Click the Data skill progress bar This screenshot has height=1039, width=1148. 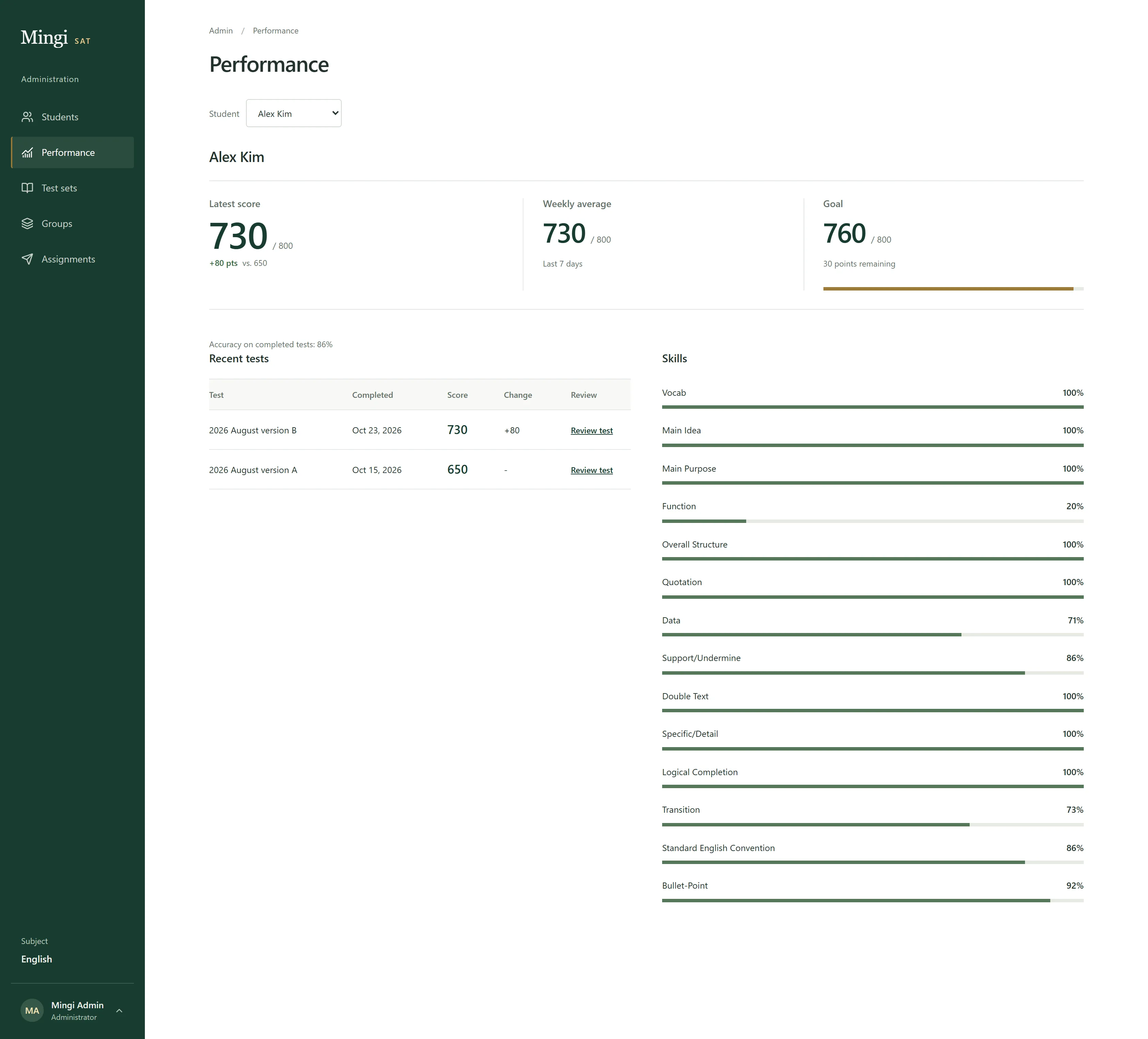pos(872,635)
